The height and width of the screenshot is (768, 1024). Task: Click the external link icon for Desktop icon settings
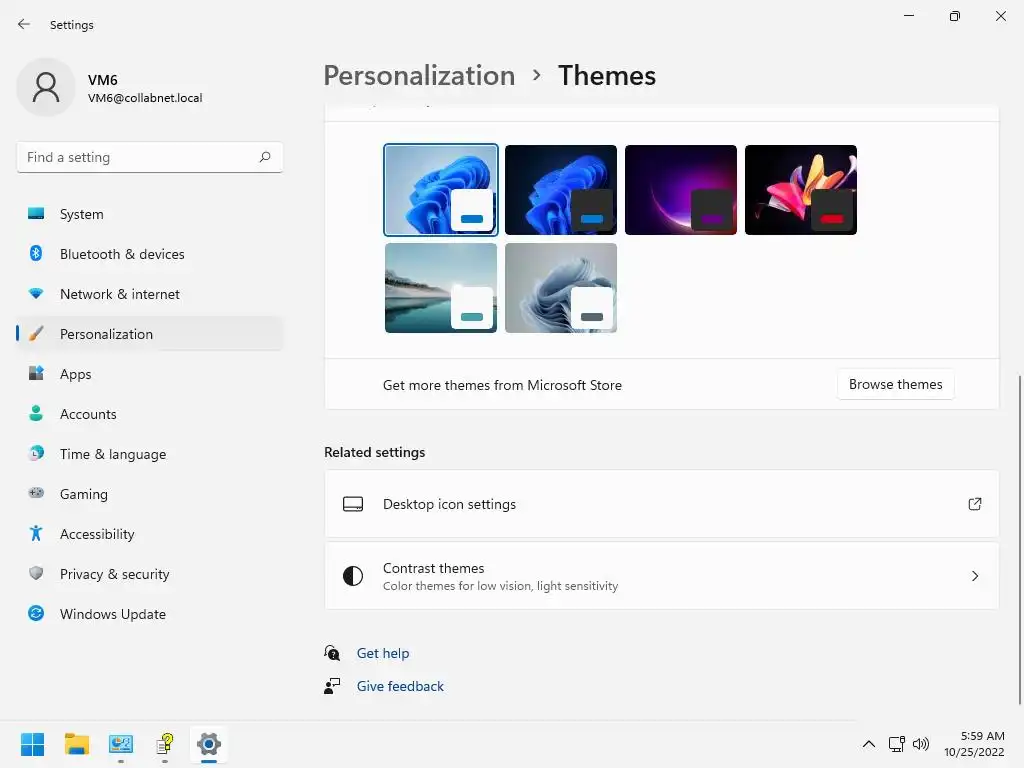coord(974,504)
